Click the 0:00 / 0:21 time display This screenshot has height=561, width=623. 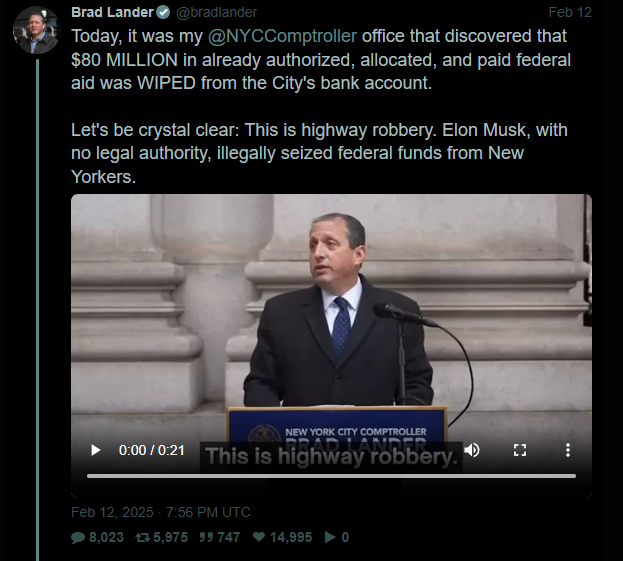[151, 450]
